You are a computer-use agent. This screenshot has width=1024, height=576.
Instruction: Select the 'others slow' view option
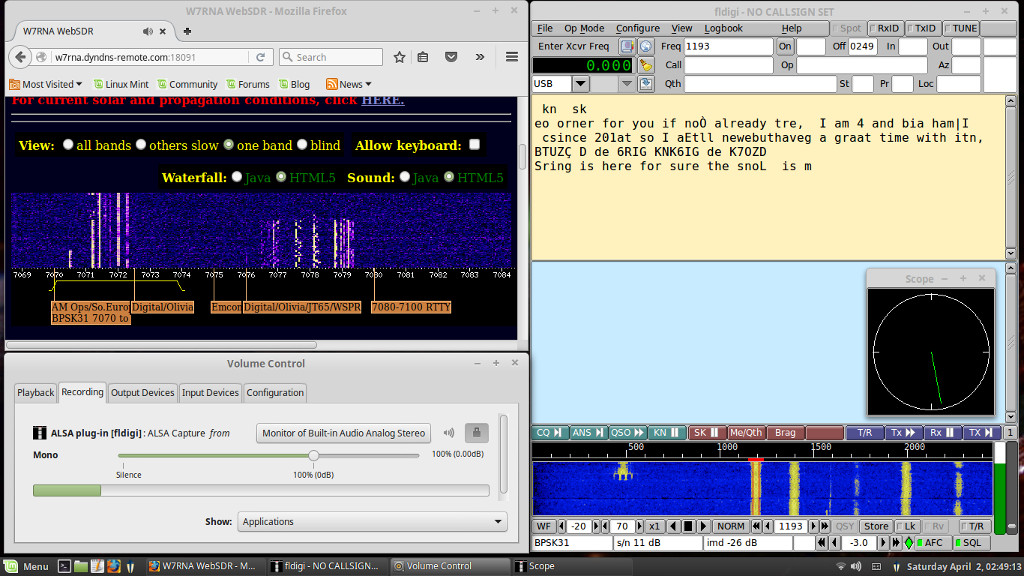141,145
